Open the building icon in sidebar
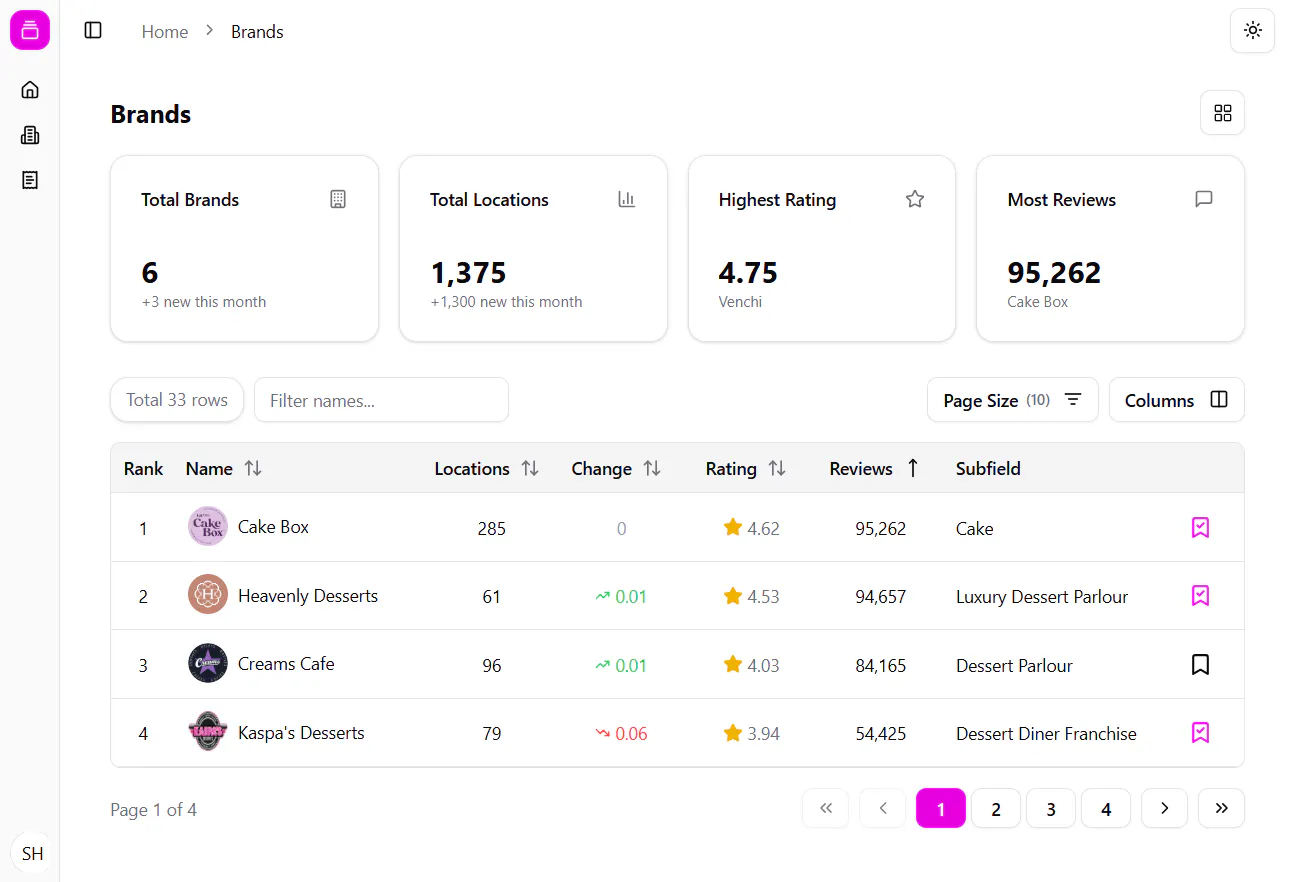 pyautogui.click(x=30, y=135)
